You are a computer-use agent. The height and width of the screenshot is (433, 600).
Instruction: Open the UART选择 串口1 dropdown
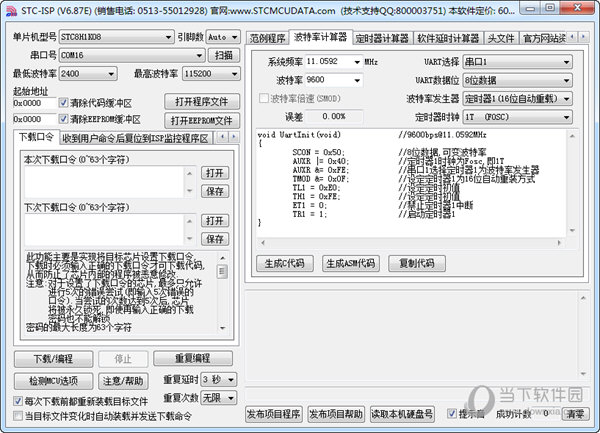click(518, 62)
